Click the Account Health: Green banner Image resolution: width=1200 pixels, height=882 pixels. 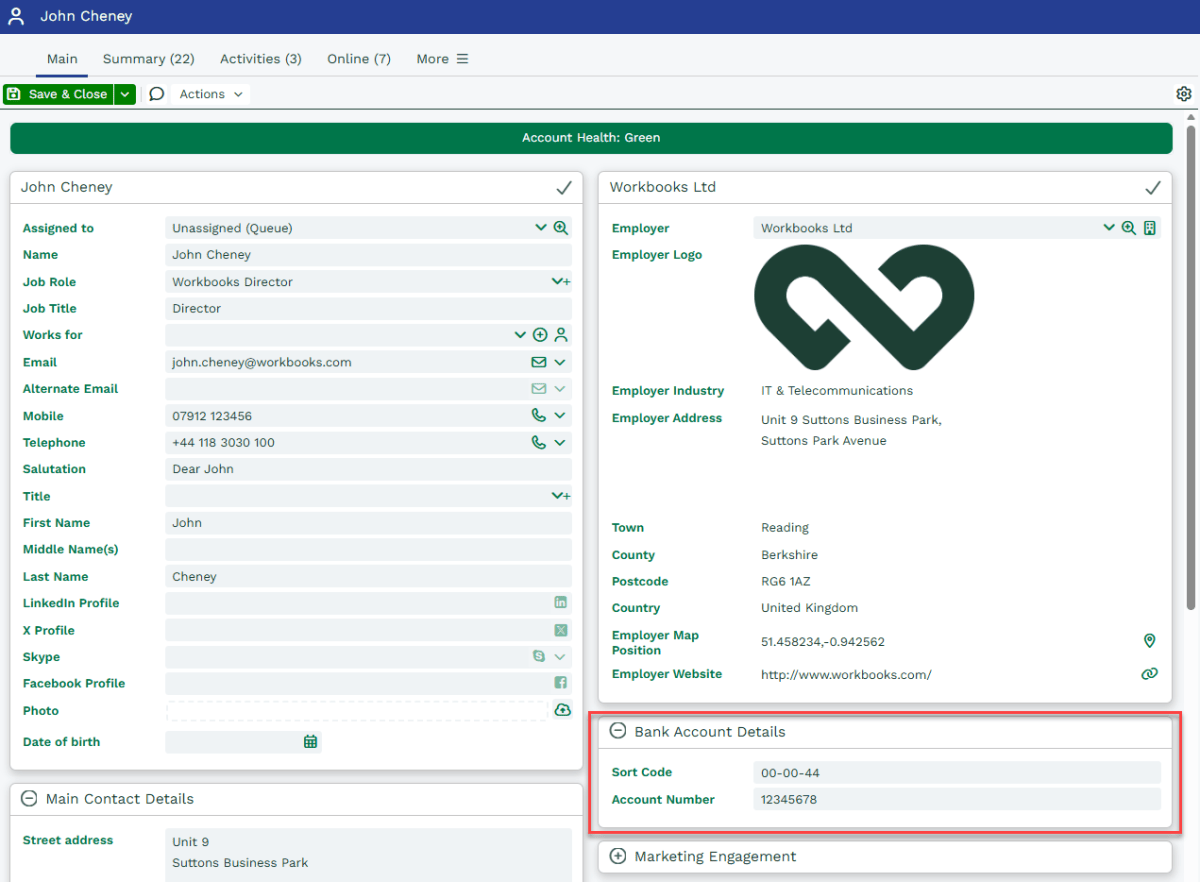(591, 138)
